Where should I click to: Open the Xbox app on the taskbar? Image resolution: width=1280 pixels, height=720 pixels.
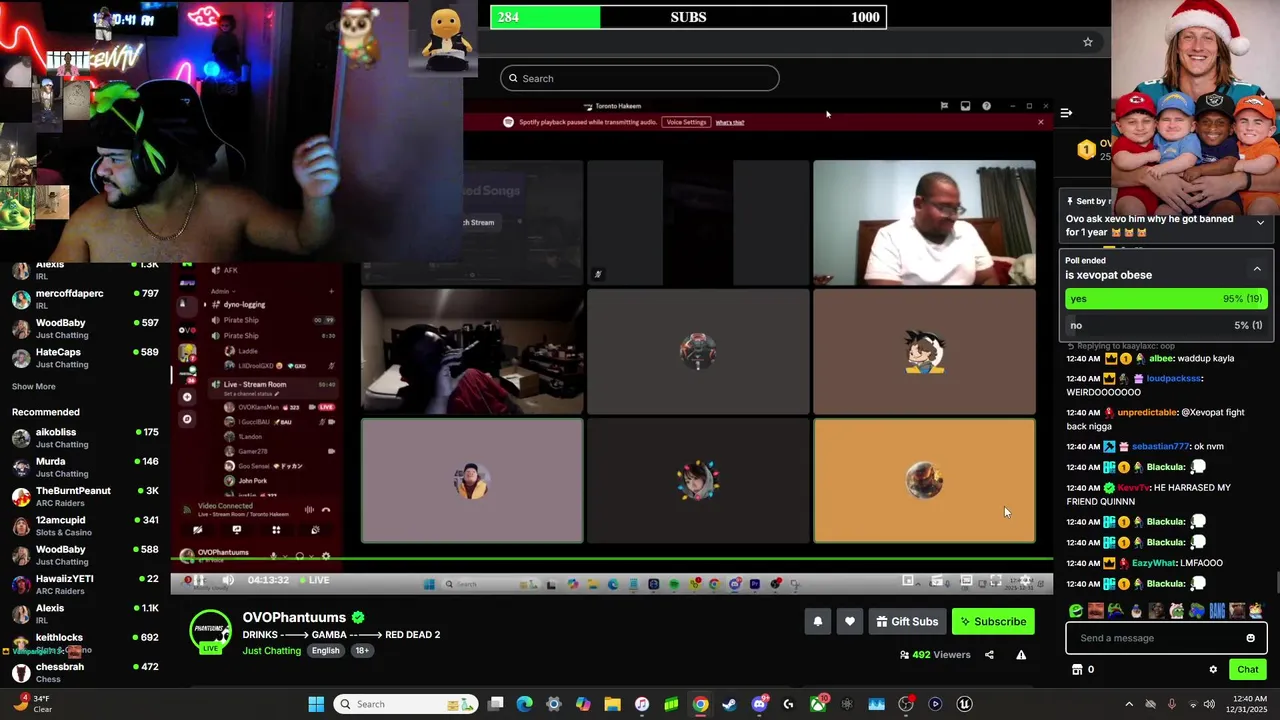[818, 704]
